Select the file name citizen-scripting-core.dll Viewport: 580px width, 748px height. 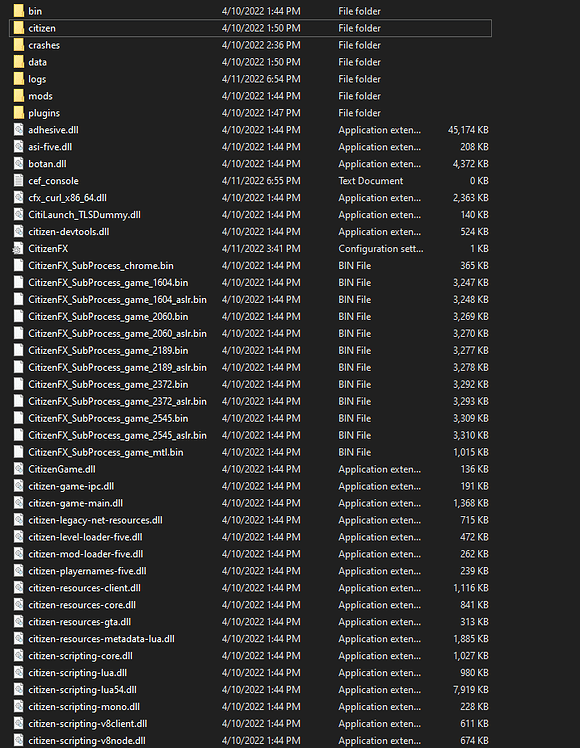81,655
